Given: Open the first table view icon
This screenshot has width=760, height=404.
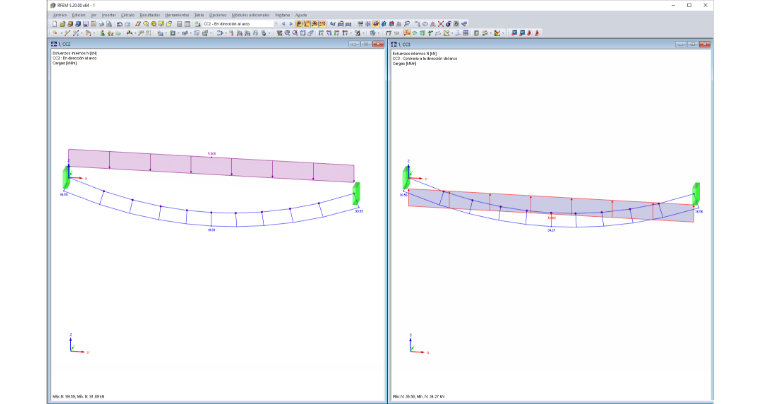Looking at the screenshot, I should [x=179, y=24].
